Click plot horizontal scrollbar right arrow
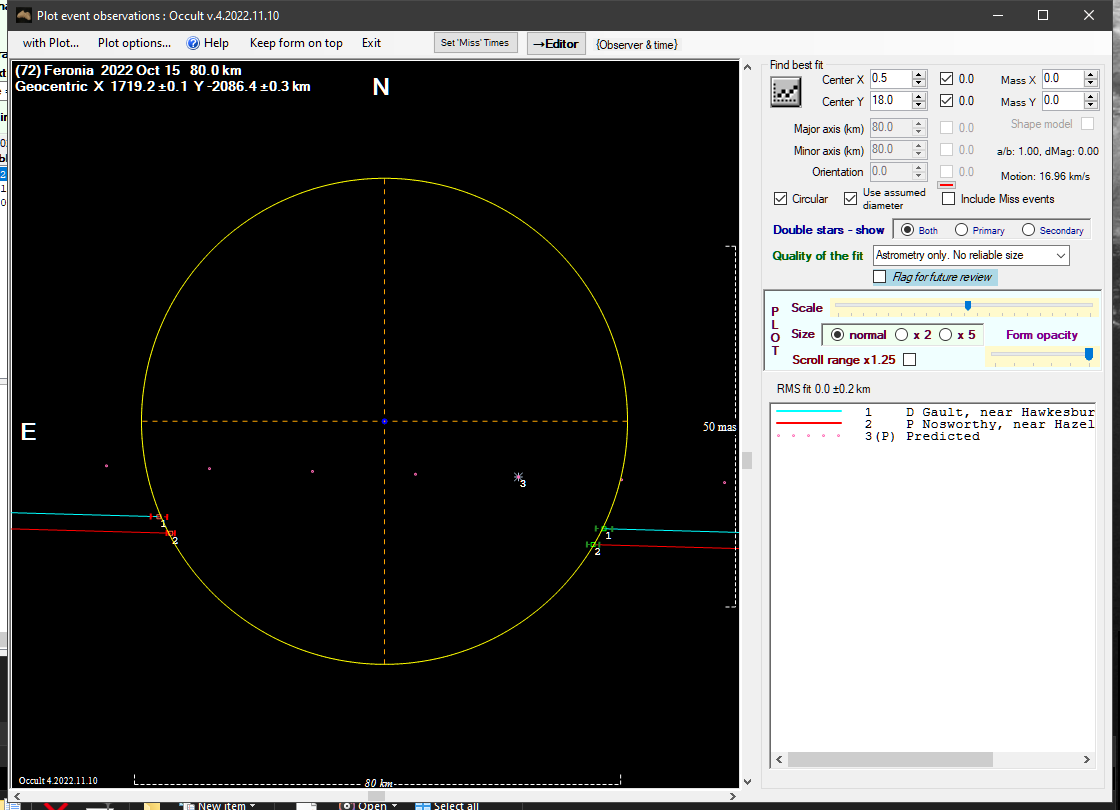This screenshot has height=810, width=1120. (733, 796)
